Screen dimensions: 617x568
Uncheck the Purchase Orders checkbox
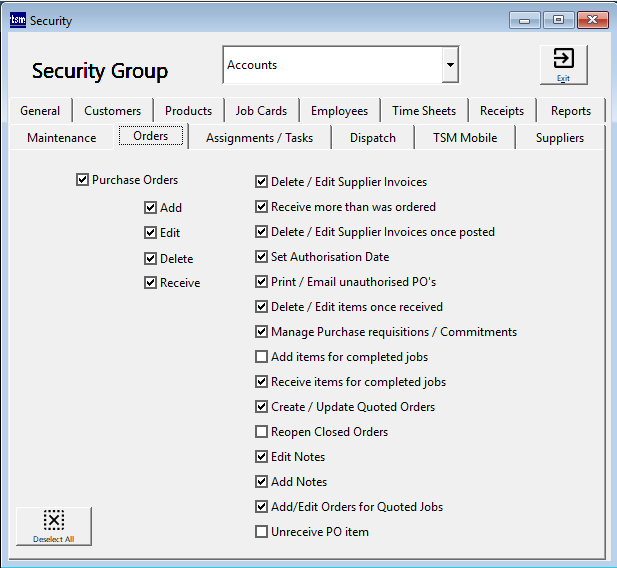82,181
